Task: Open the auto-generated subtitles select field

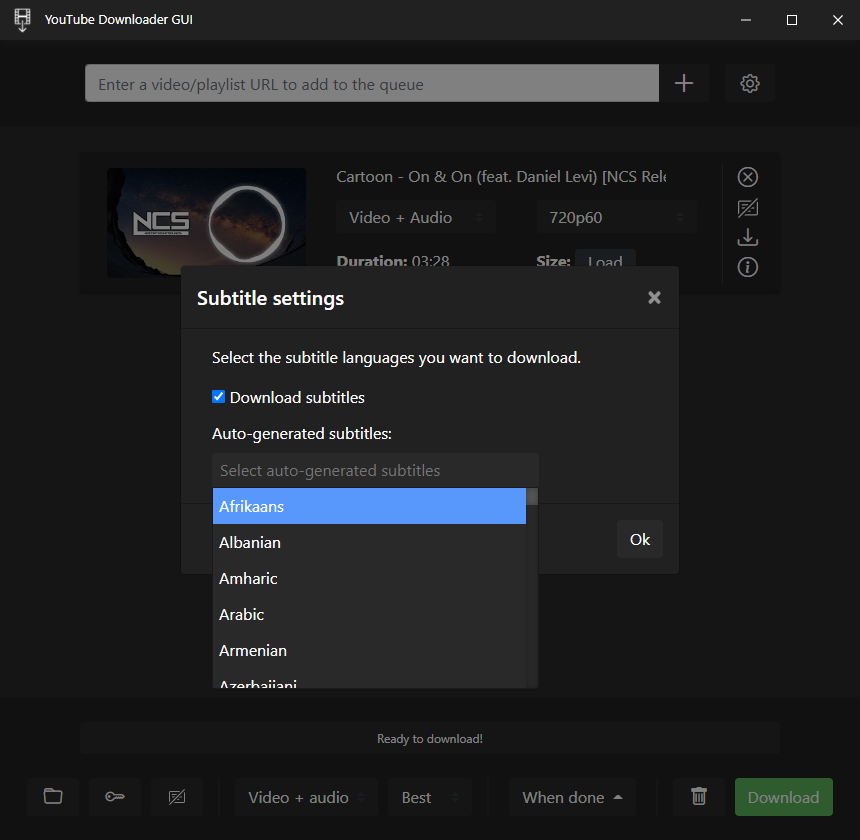Action: 375,470
